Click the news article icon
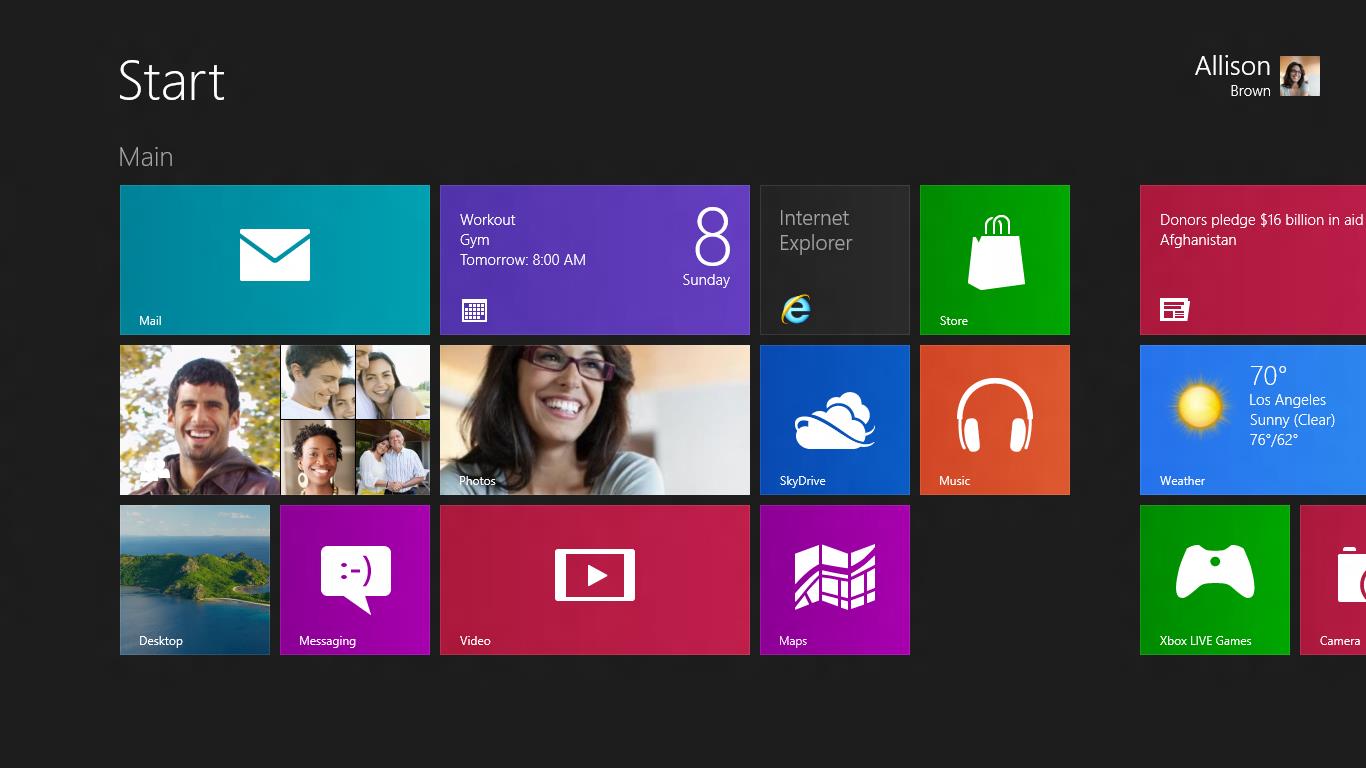This screenshot has width=1366, height=768. click(x=1174, y=310)
